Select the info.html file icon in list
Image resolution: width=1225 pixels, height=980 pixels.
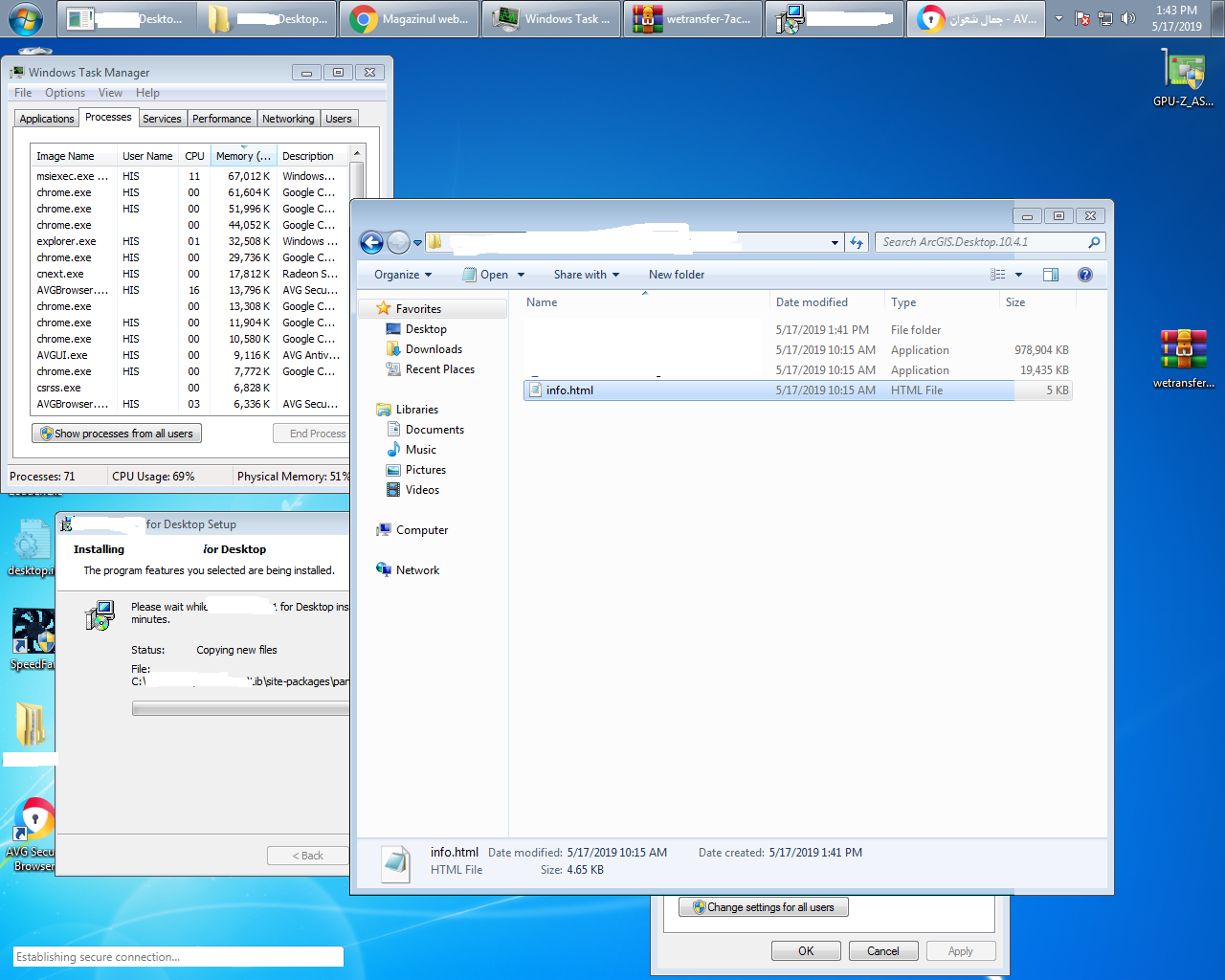click(536, 390)
